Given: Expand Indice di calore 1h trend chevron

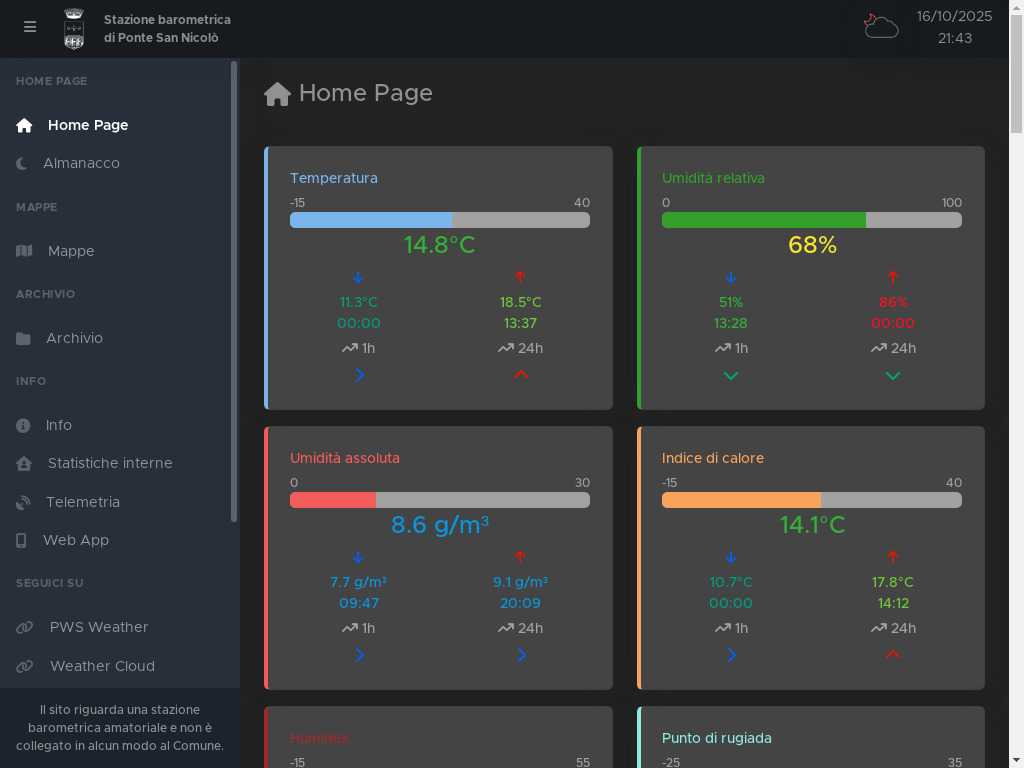Looking at the screenshot, I should [731, 655].
